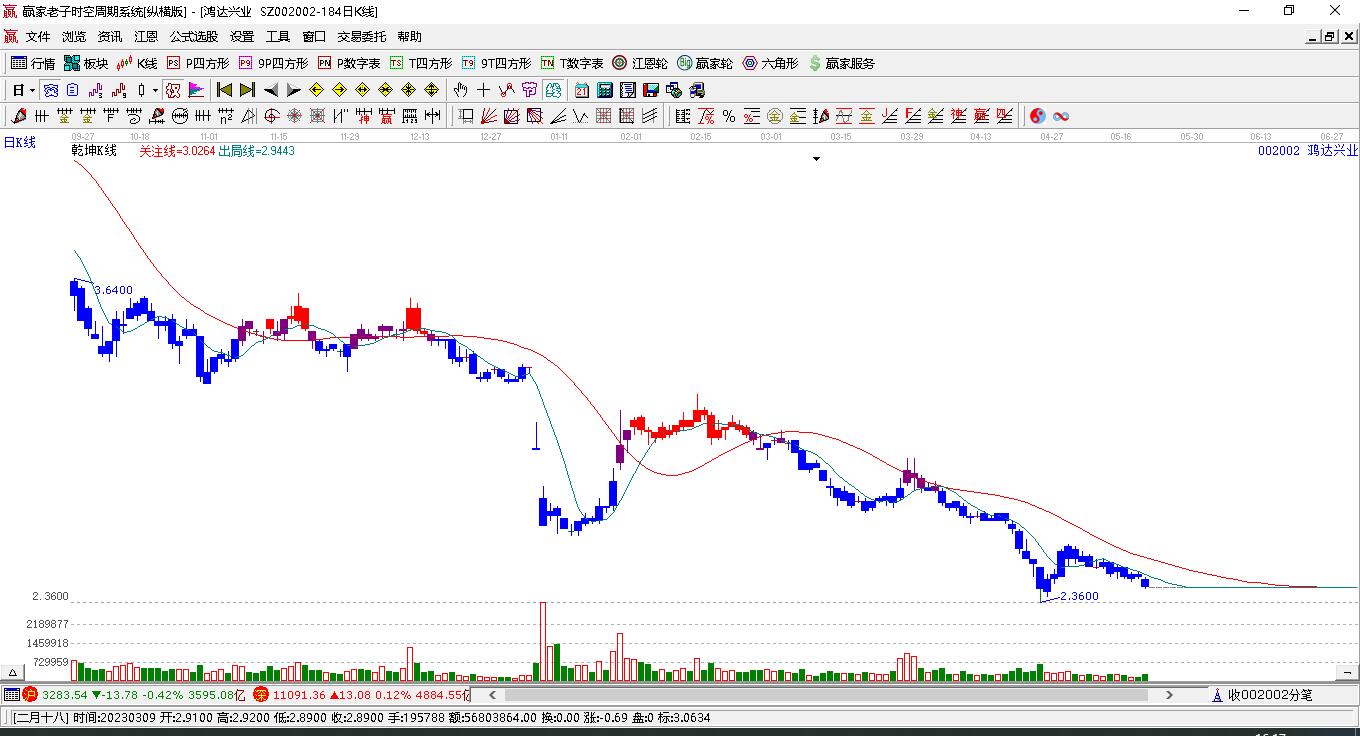
Task: Open the 行情 market quotes view
Action: tap(33, 63)
